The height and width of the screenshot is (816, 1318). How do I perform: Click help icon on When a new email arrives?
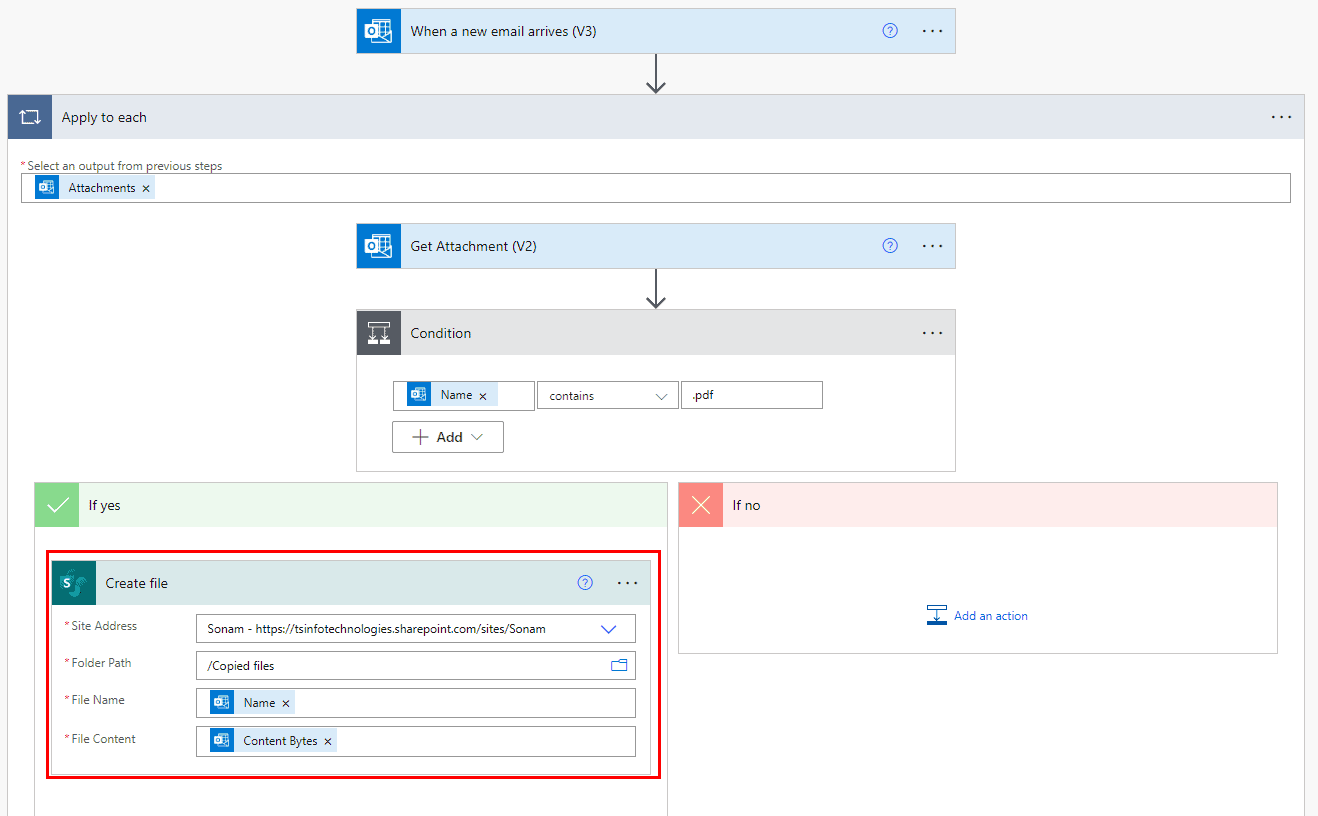tap(889, 30)
